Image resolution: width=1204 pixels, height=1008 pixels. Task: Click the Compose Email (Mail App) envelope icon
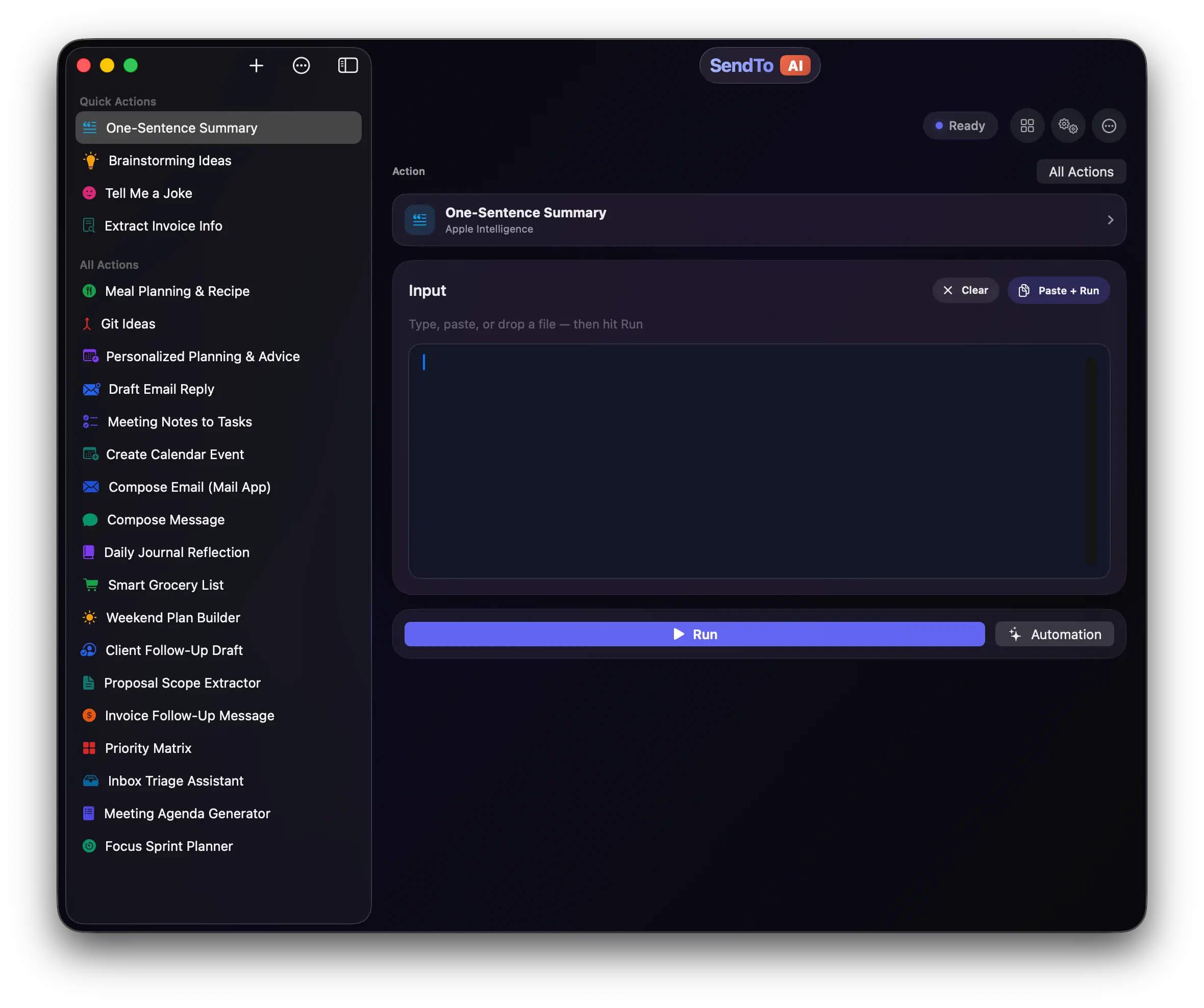click(91, 487)
